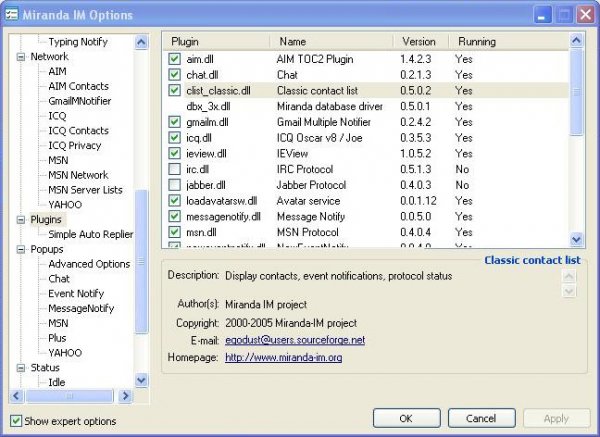Uncheck the aim.dll plugin checkbox

pos(174,59)
